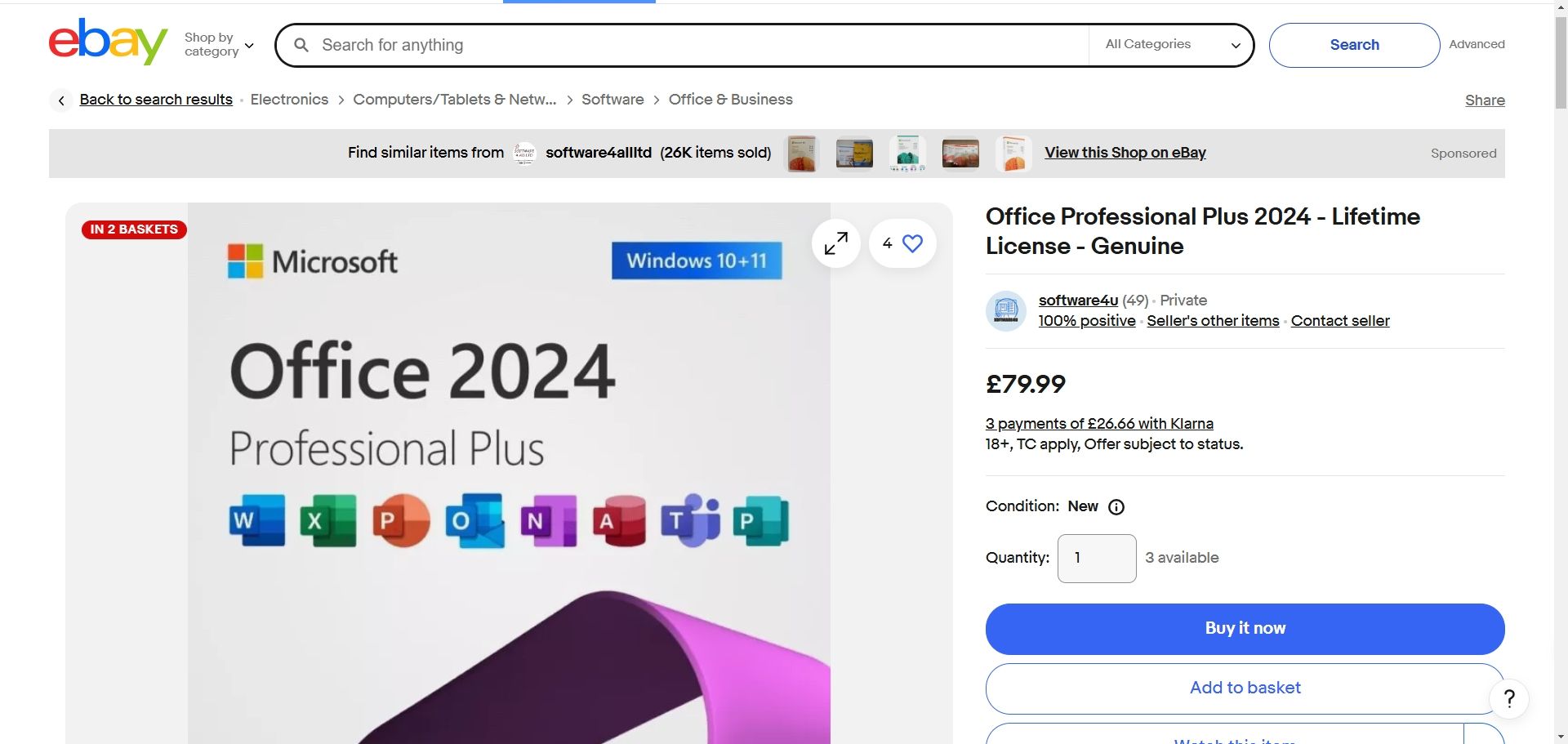The image size is (1568, 744).
Task: Click Add to basket
Action: pyautogui.click(x=1245, y=688)
